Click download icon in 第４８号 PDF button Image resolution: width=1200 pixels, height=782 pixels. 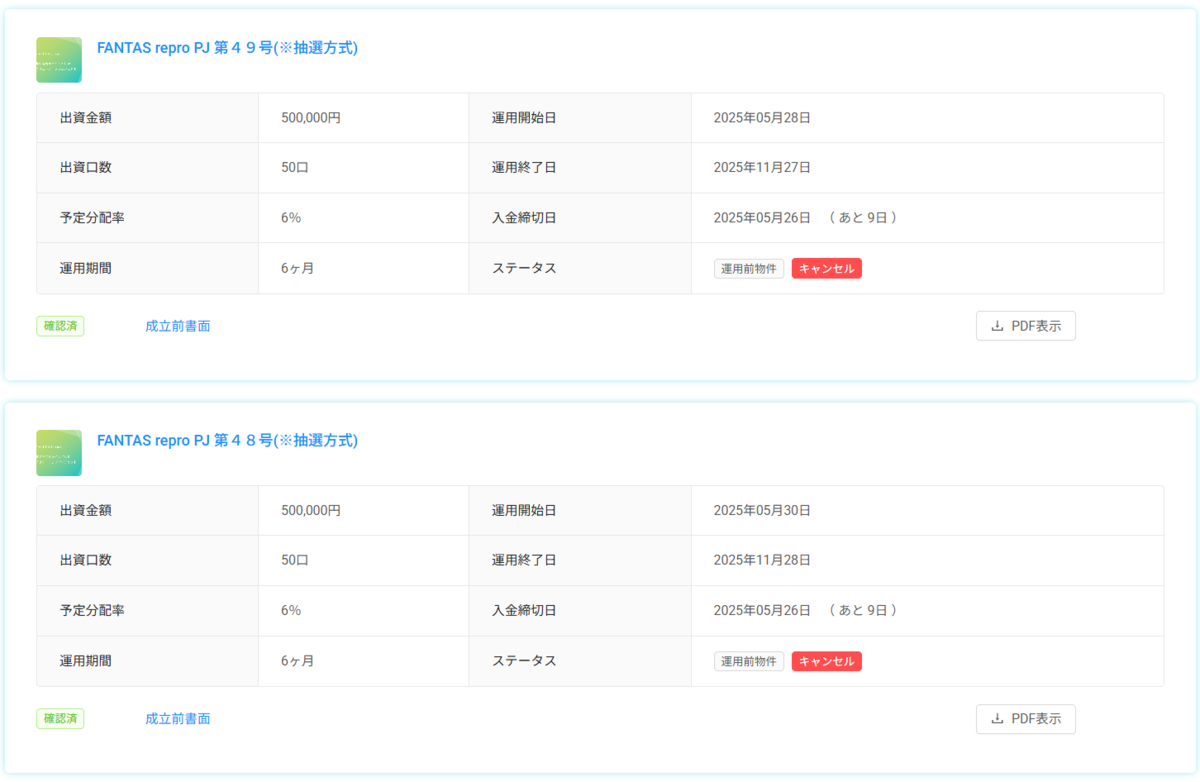pyautogui.click(x=997, y=719)
